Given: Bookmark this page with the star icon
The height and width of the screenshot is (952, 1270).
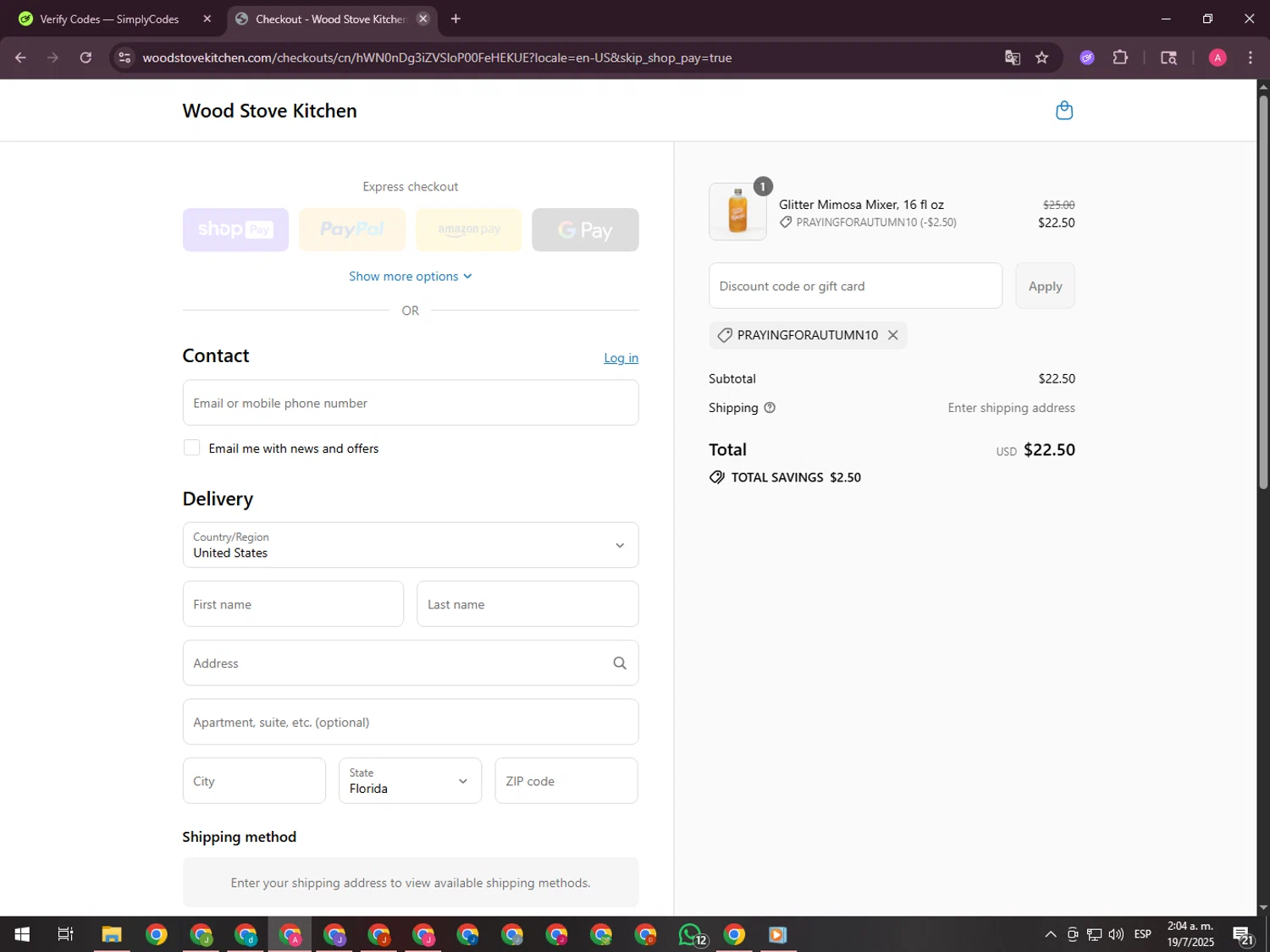Looking at the screenshot, I should tap(1042, 58).
